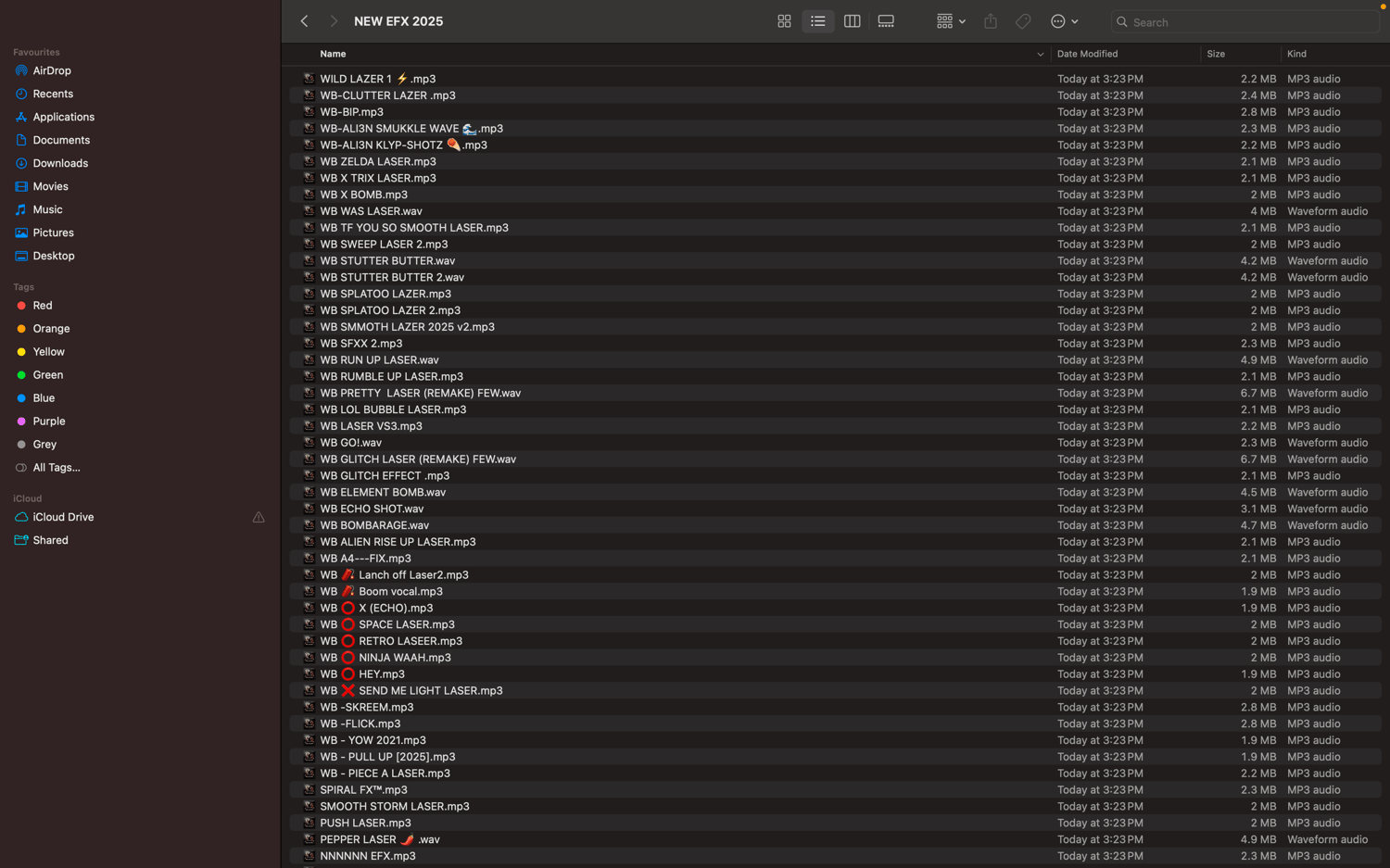Click the Recents clock icon

pos(21,94)
